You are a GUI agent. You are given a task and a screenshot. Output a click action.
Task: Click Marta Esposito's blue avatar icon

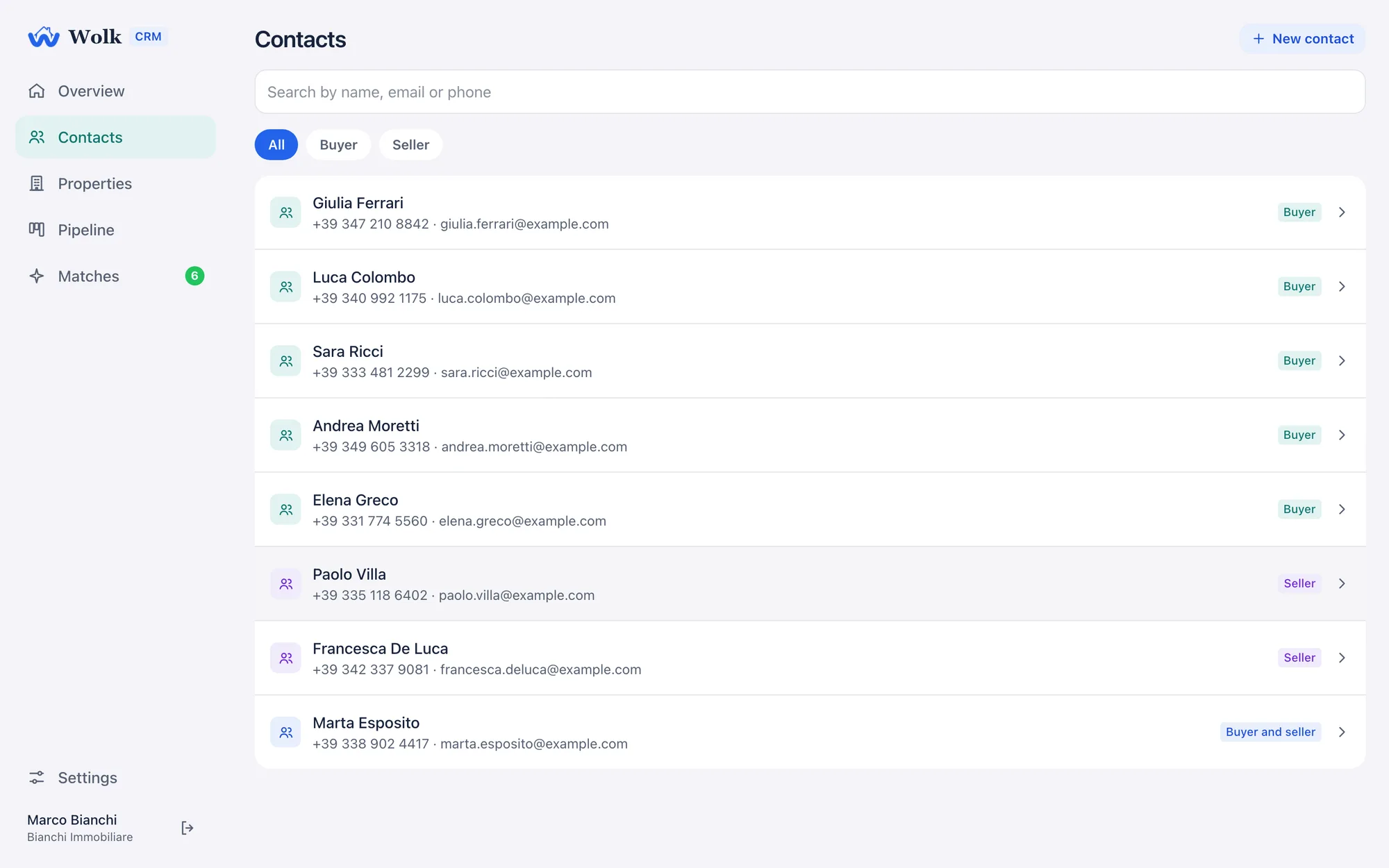285,733
